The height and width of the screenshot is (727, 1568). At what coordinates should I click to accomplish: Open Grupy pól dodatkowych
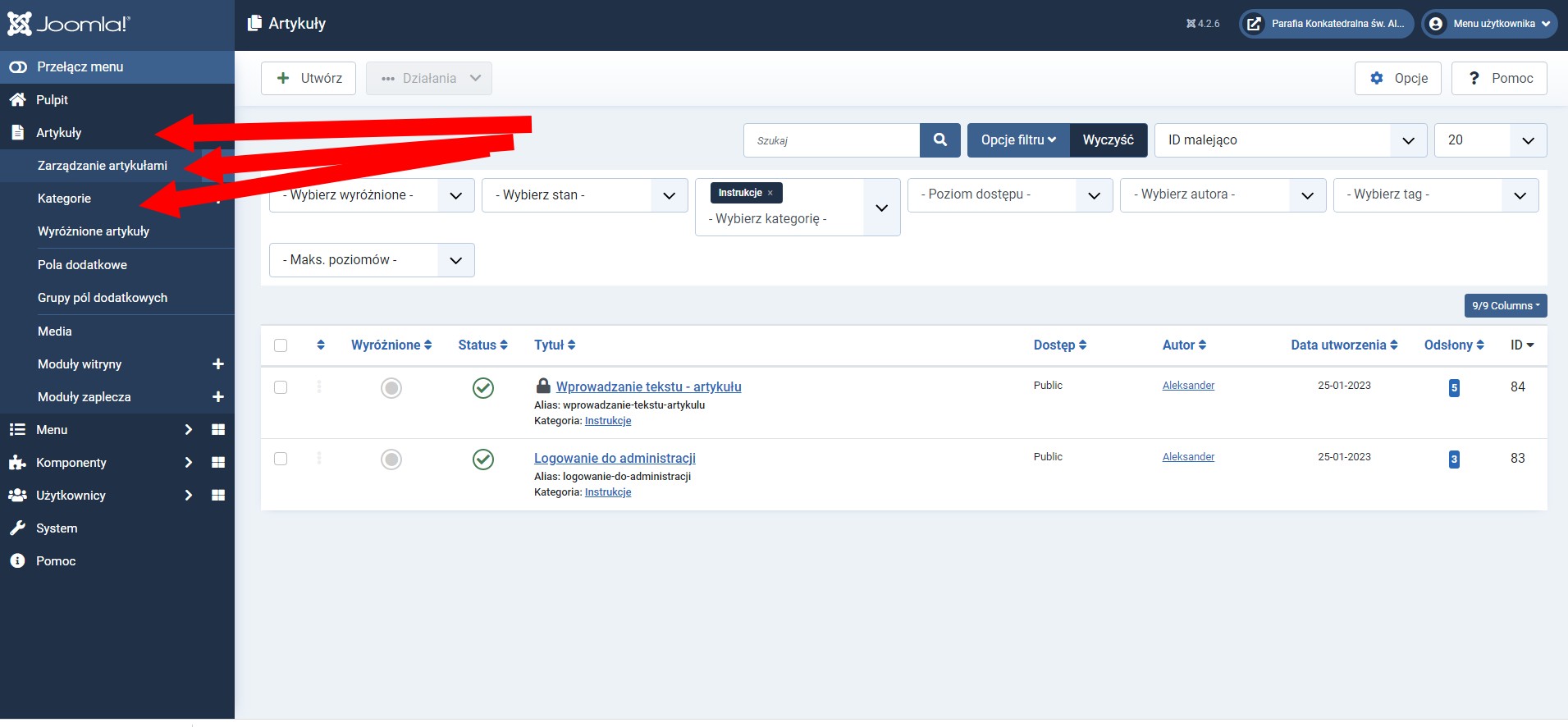coord(103,298)
